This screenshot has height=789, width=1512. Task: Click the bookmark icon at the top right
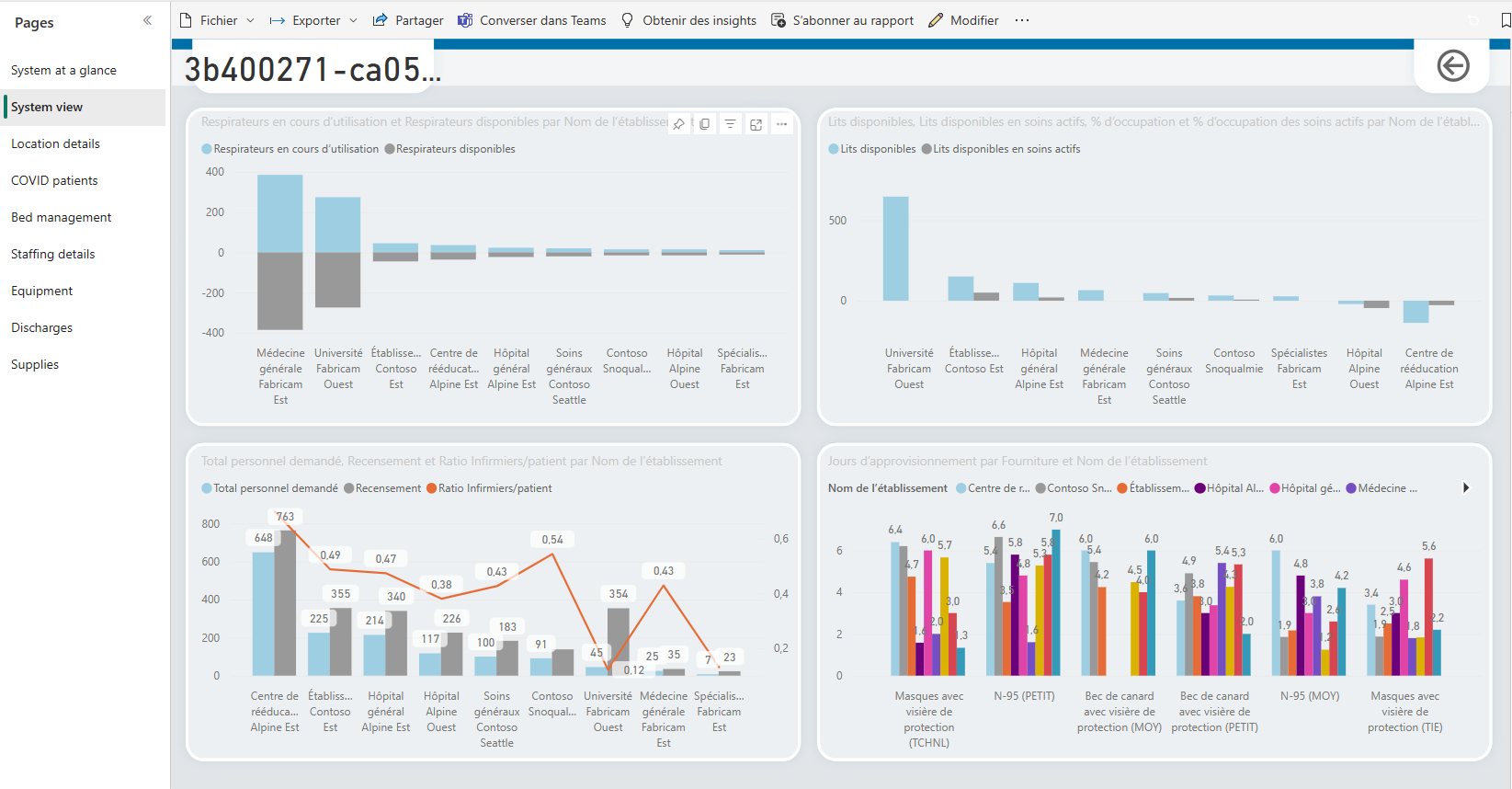pyautogui.click(x=1506, y=20)
